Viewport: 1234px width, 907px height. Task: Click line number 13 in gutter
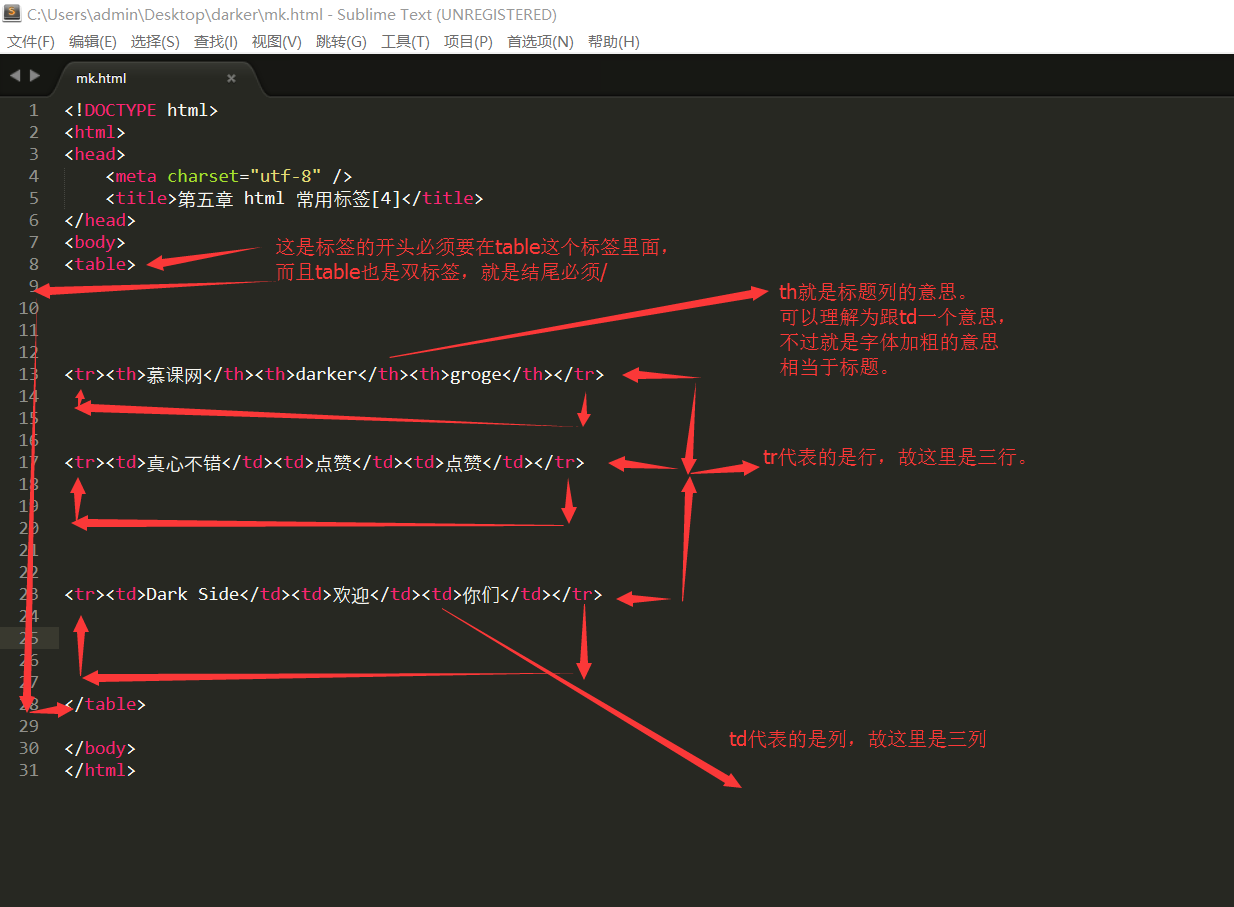click(x=29, y=374)
